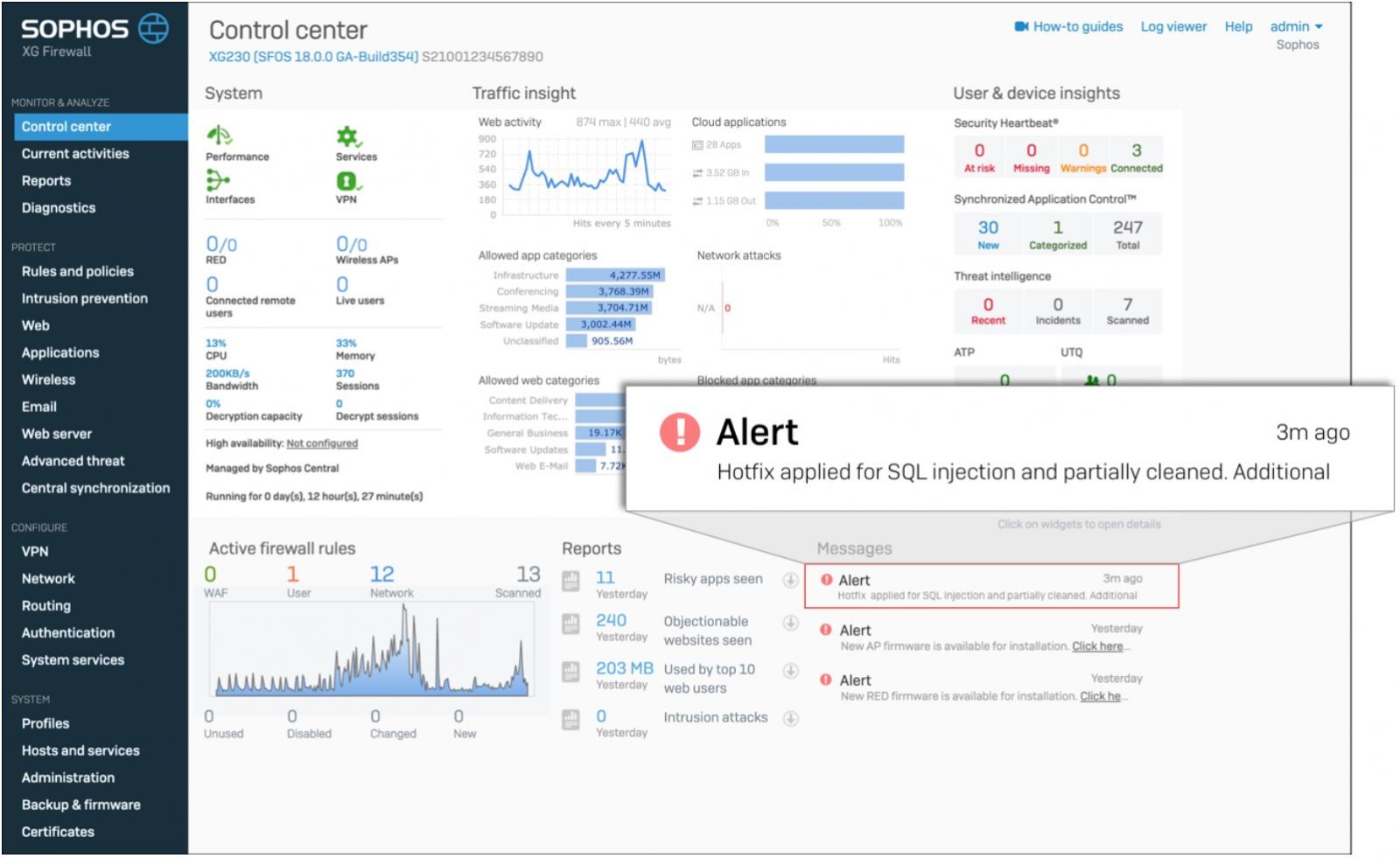
Task: Click the 1.15 GB Out traffic icon
Action: 697,201
